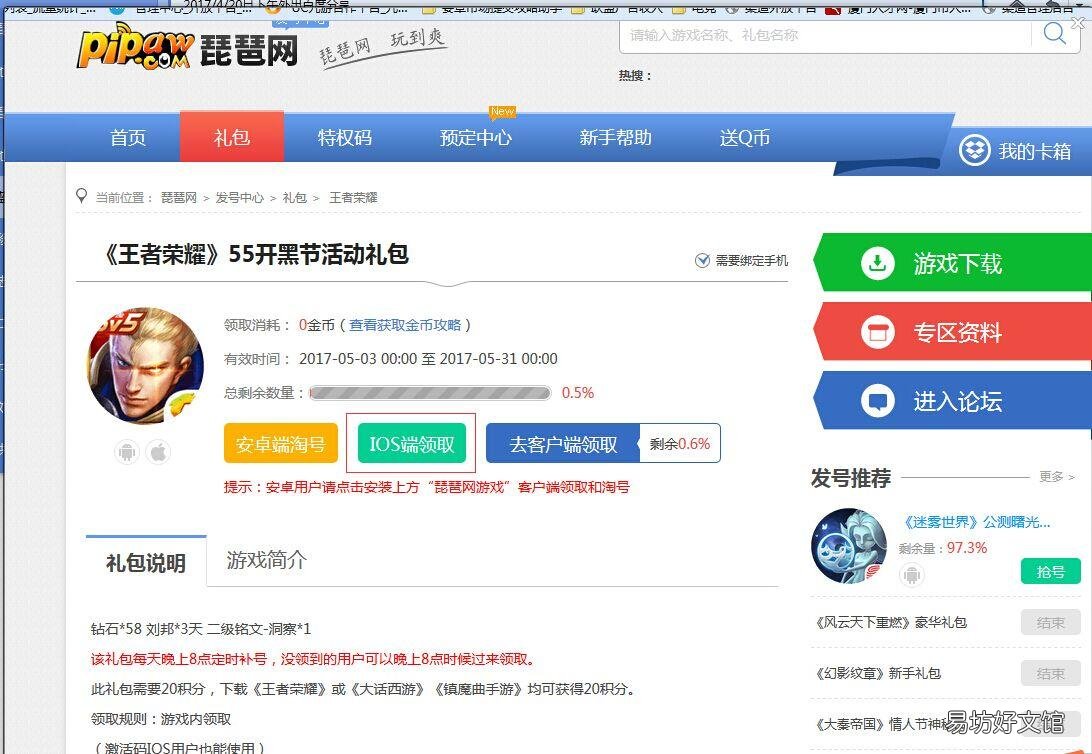Image resolution: width=1092 pixels, height=754 pixels.
Task: Focus the game name search input
Action: point(825,35)
